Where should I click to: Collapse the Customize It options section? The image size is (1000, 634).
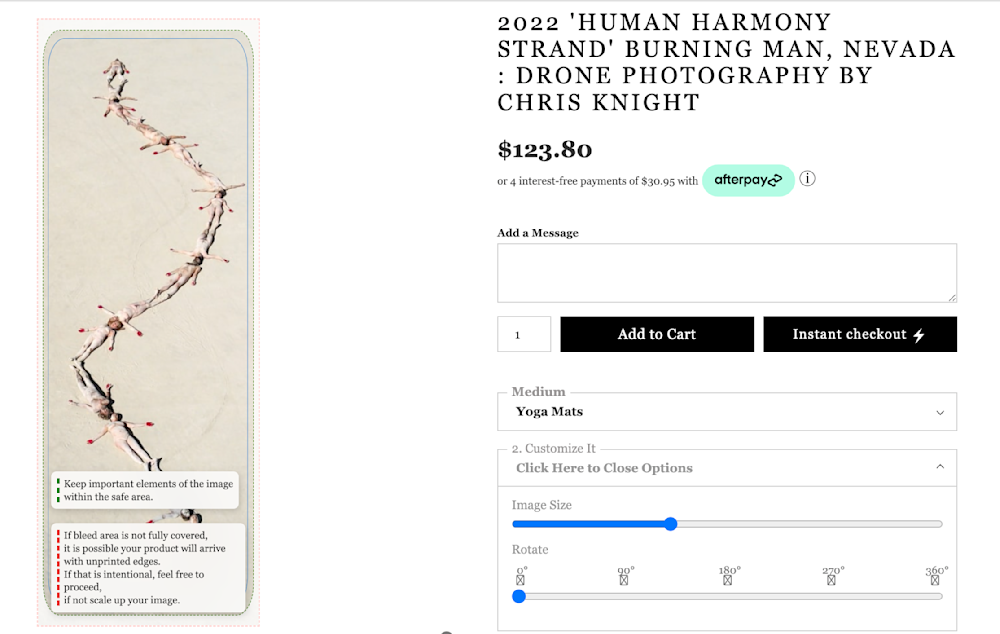pos(727,467)
